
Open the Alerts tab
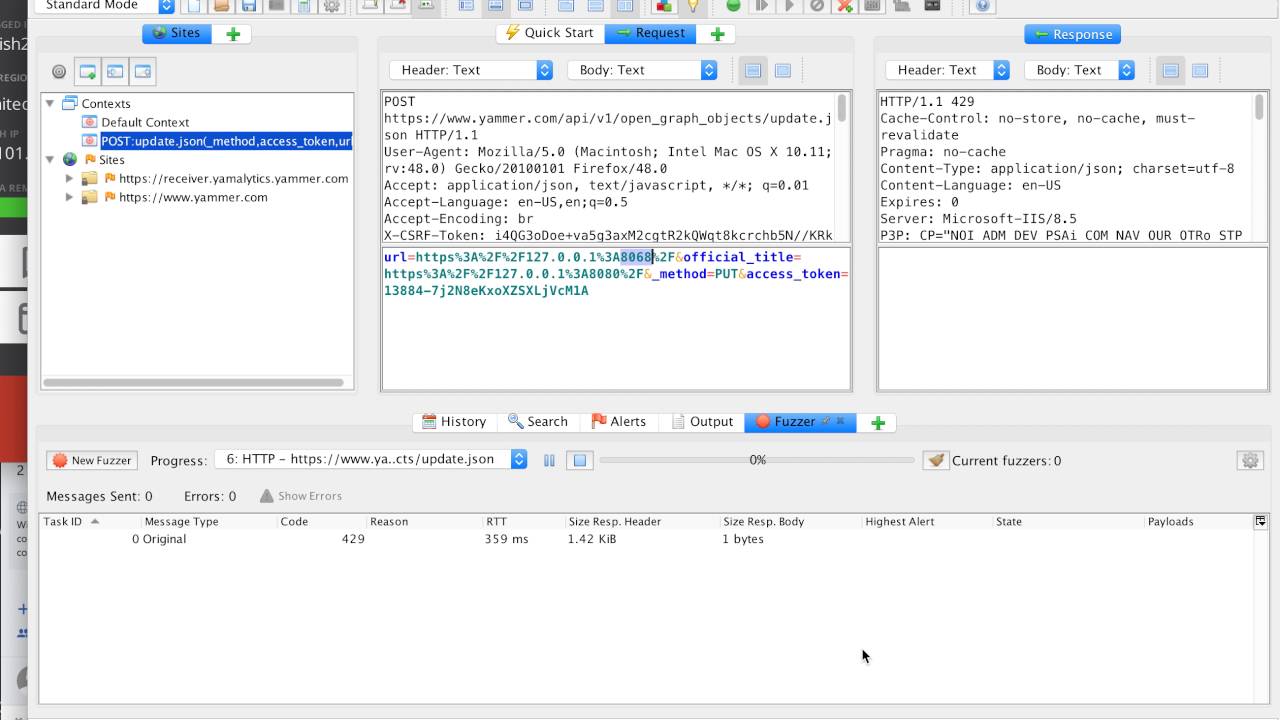pos(618,422)
